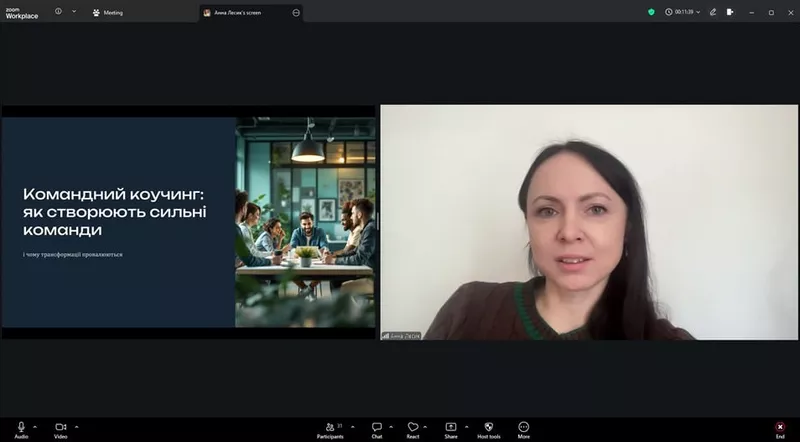Click the Share screen icon
This screenshot has width=800, height=442.
(x=450, y=427)
